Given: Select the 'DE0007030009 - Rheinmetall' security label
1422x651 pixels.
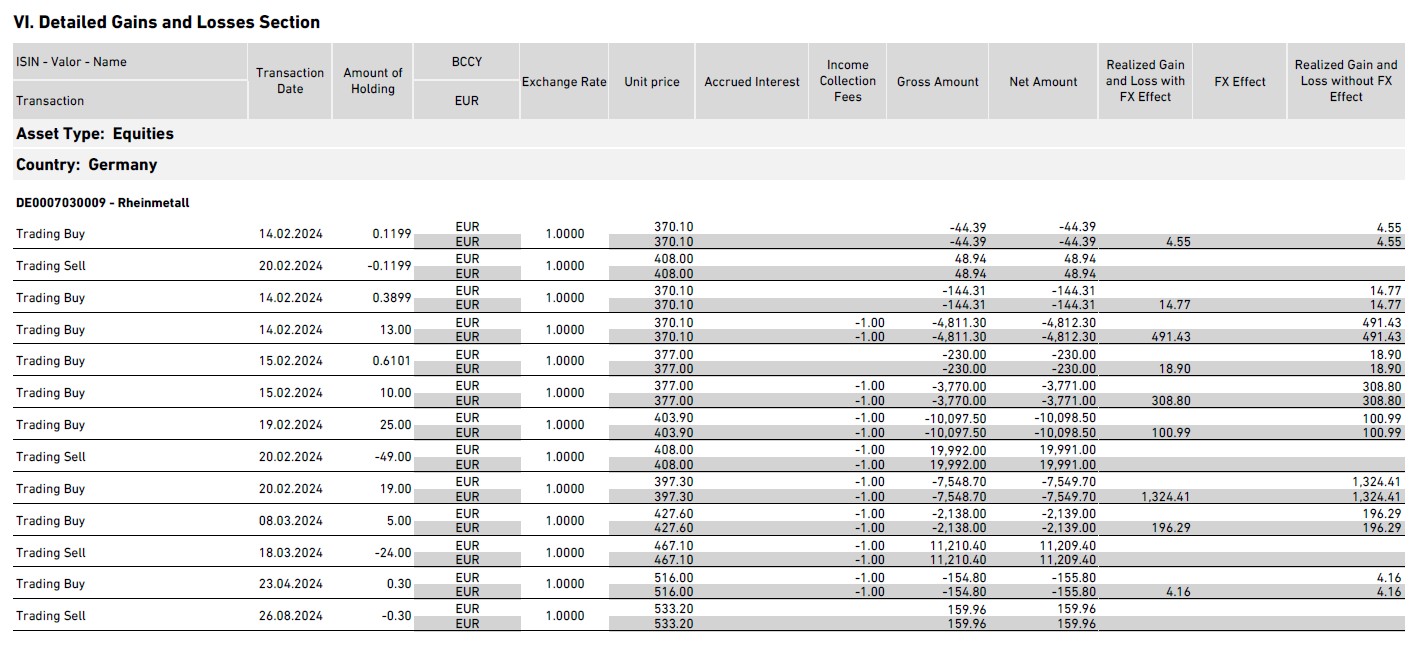Looking at the screenshot, I should pos(103,203).
